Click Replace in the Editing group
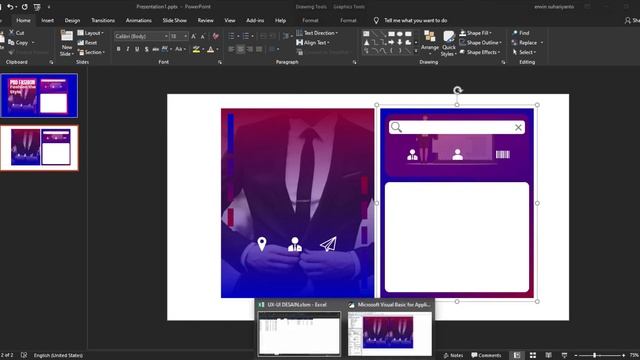The height and width of the screenshot is (360, 640). pos(528,42)
